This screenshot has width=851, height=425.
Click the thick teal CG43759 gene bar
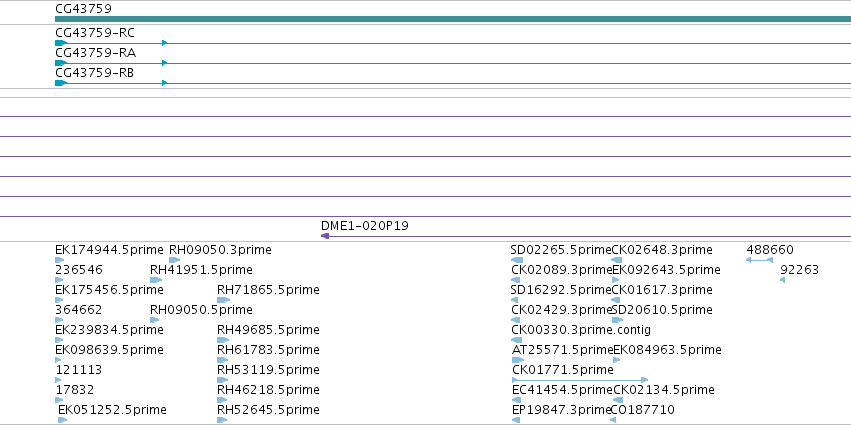pyautogui.click(x=453, y=19)
